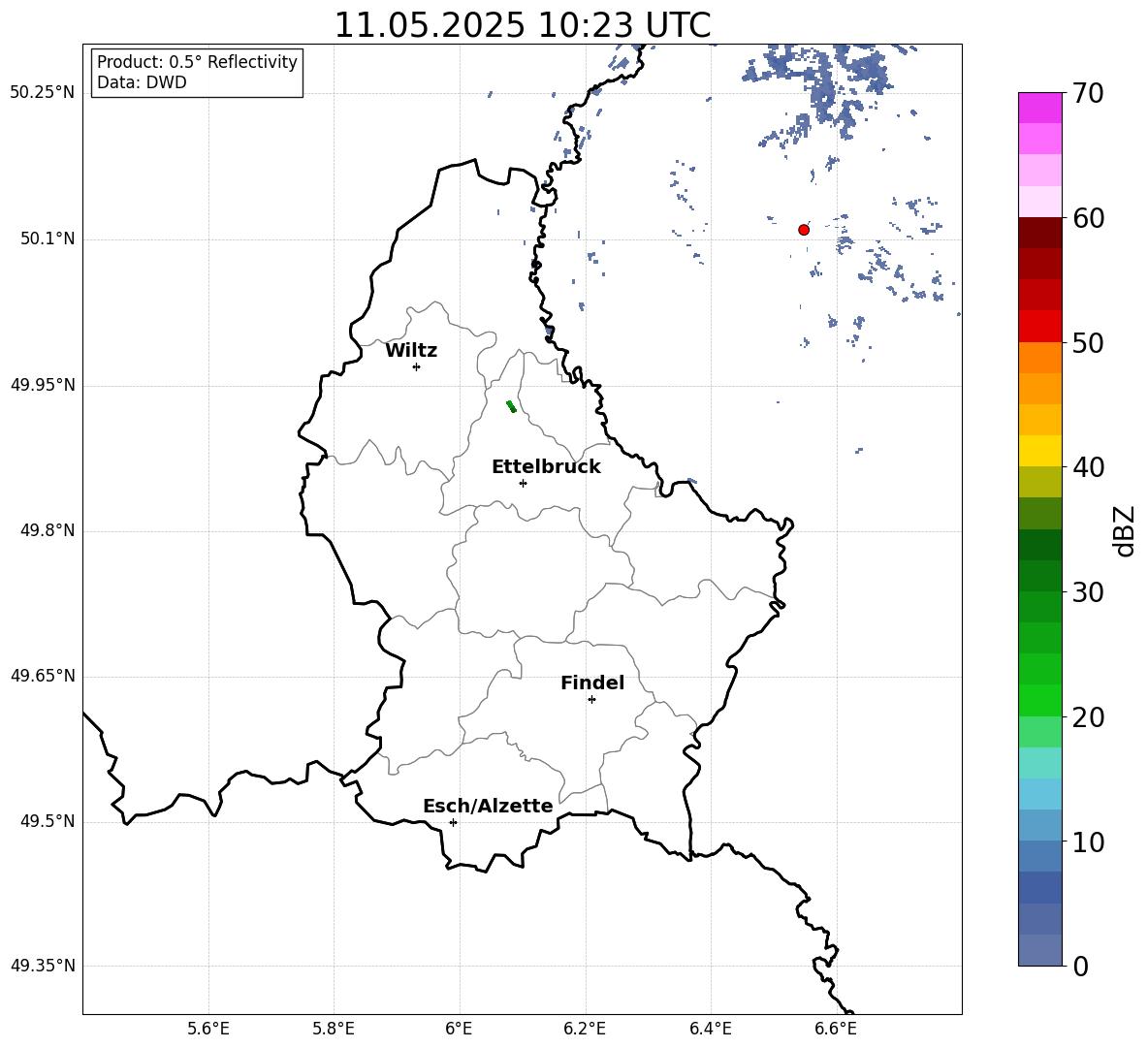Click the Wiltz map label
This screenshot has height=1048, width=1148.
411,351
